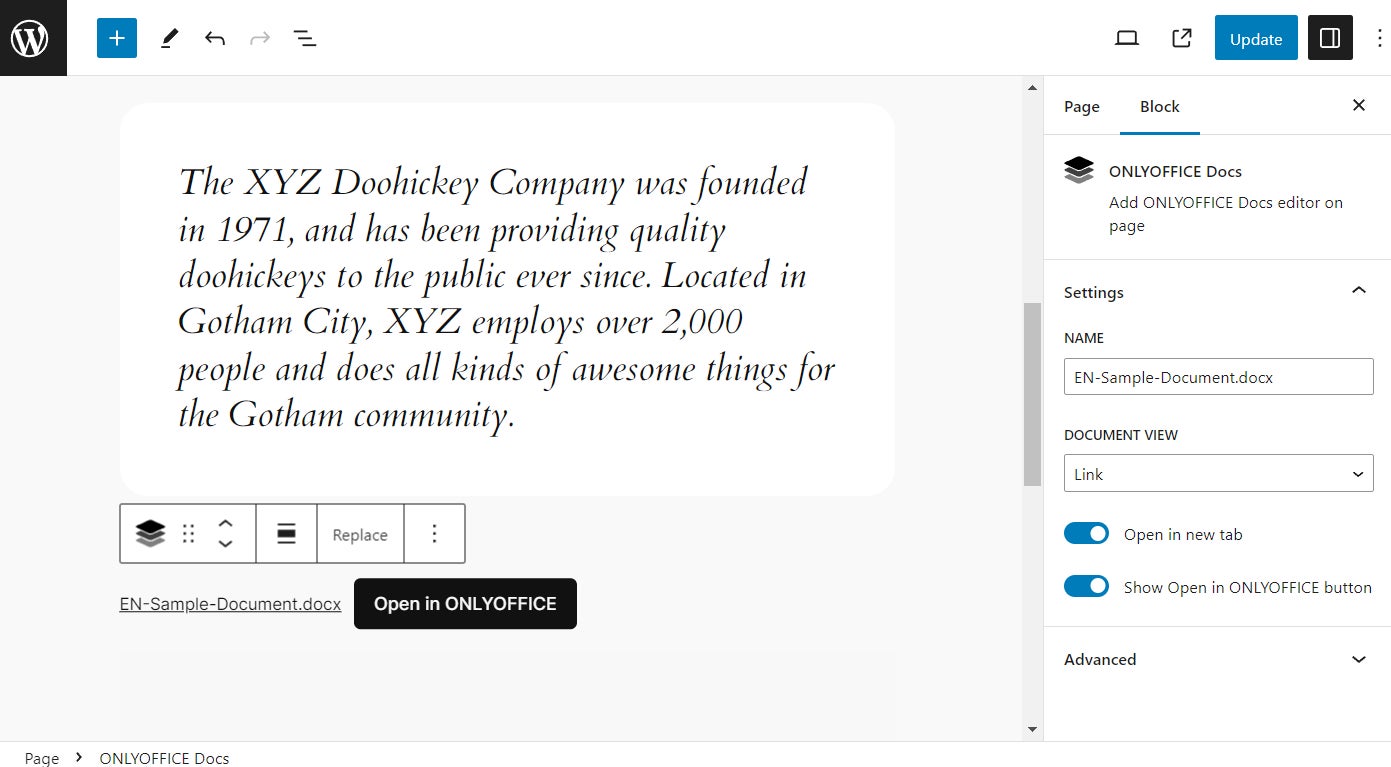
Task: Open the block inserter plus button
Action: tap(117, 38)
